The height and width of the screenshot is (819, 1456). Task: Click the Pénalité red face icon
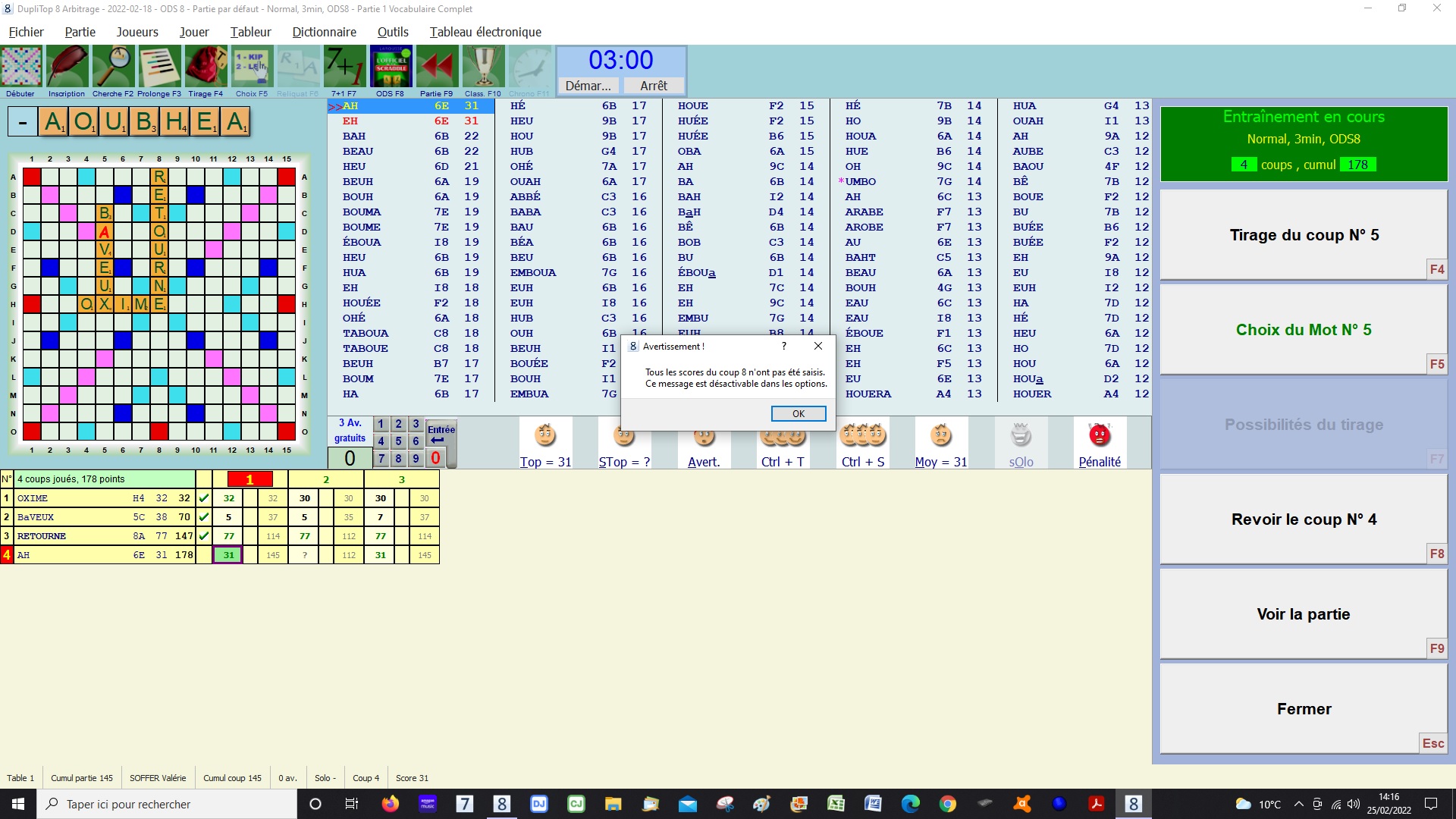[1099, 436]
